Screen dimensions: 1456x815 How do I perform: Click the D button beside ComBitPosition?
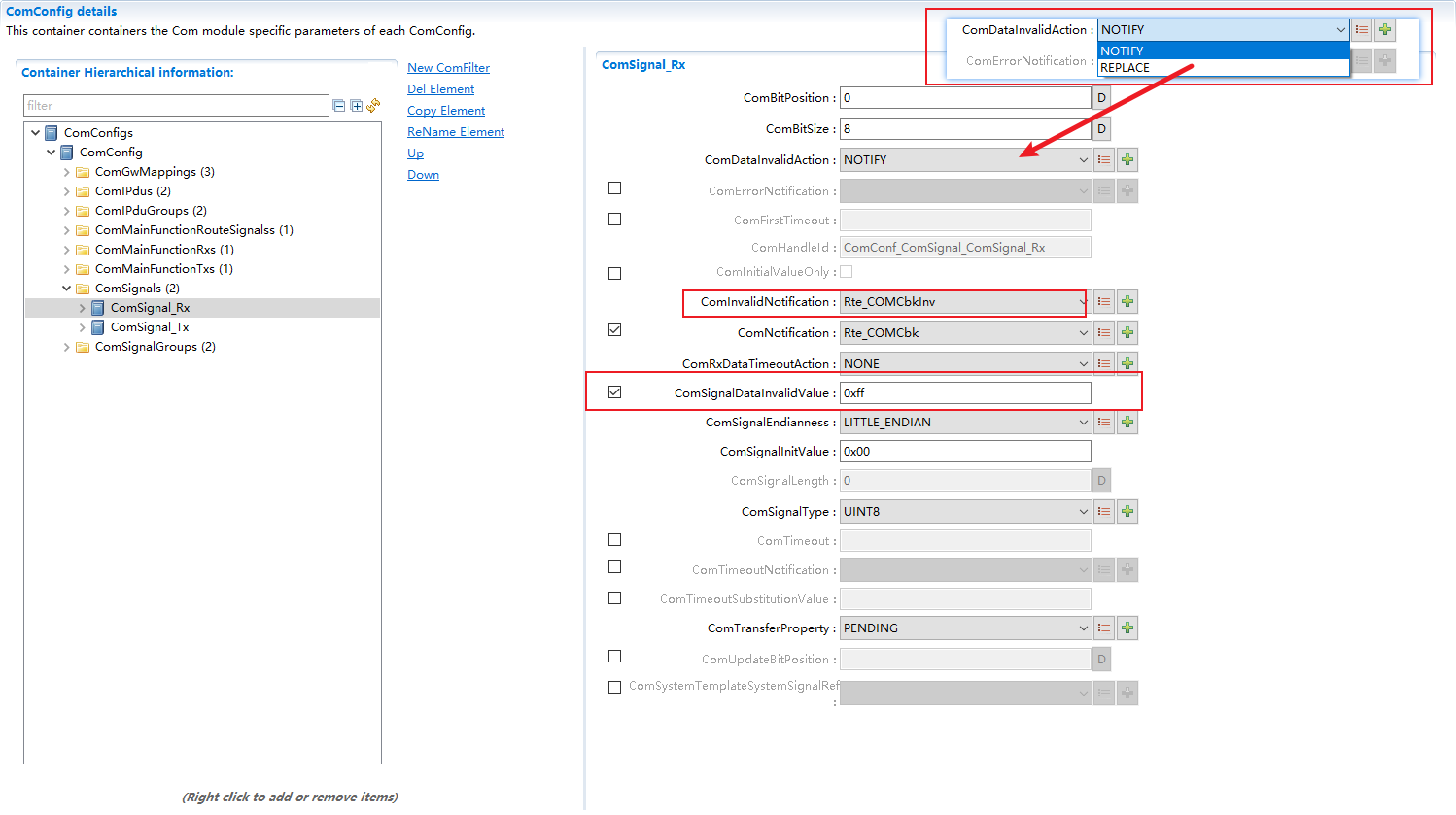pos(1101,98)
